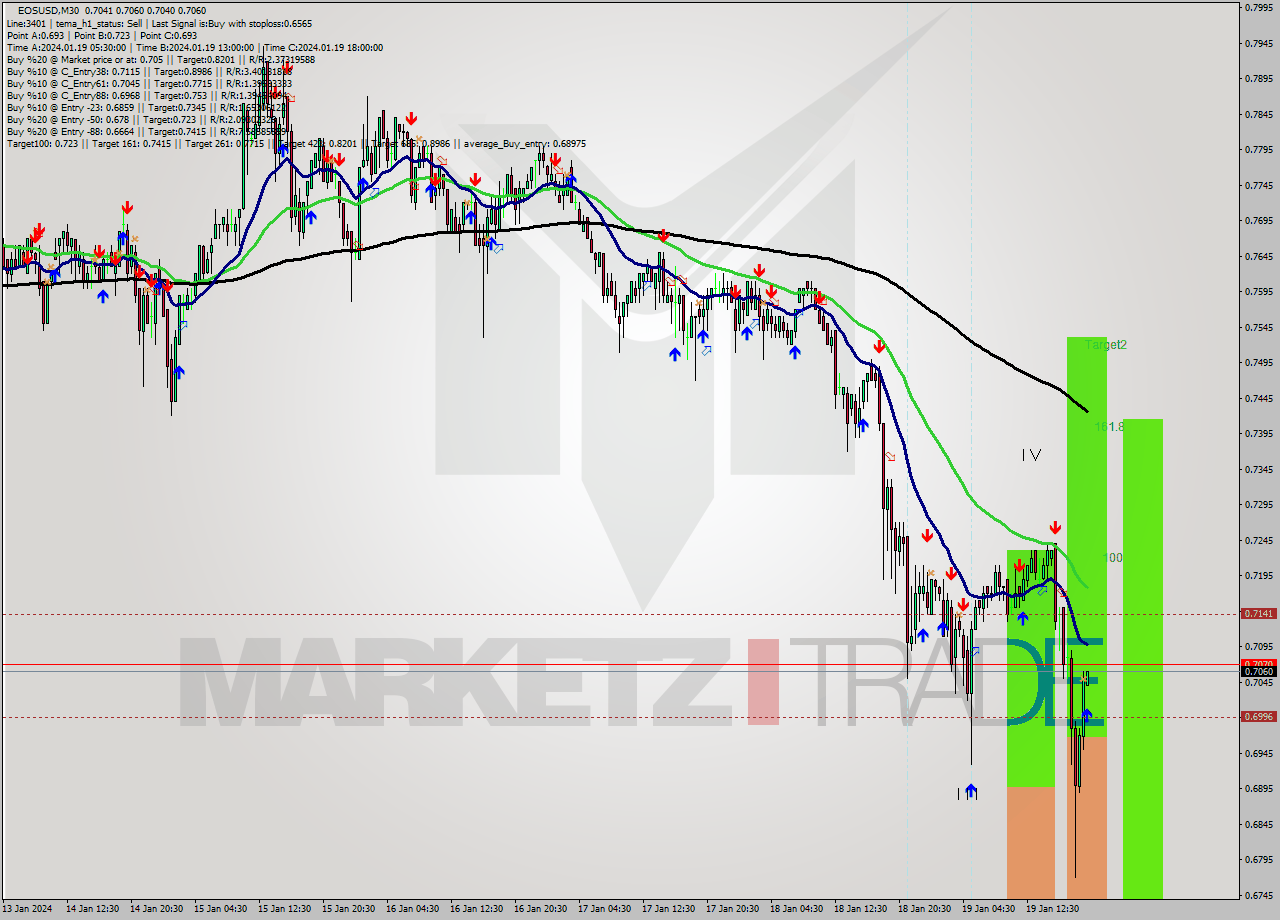
Task: Click the 0.7645 price axis label
Action: coord(1257,256)
